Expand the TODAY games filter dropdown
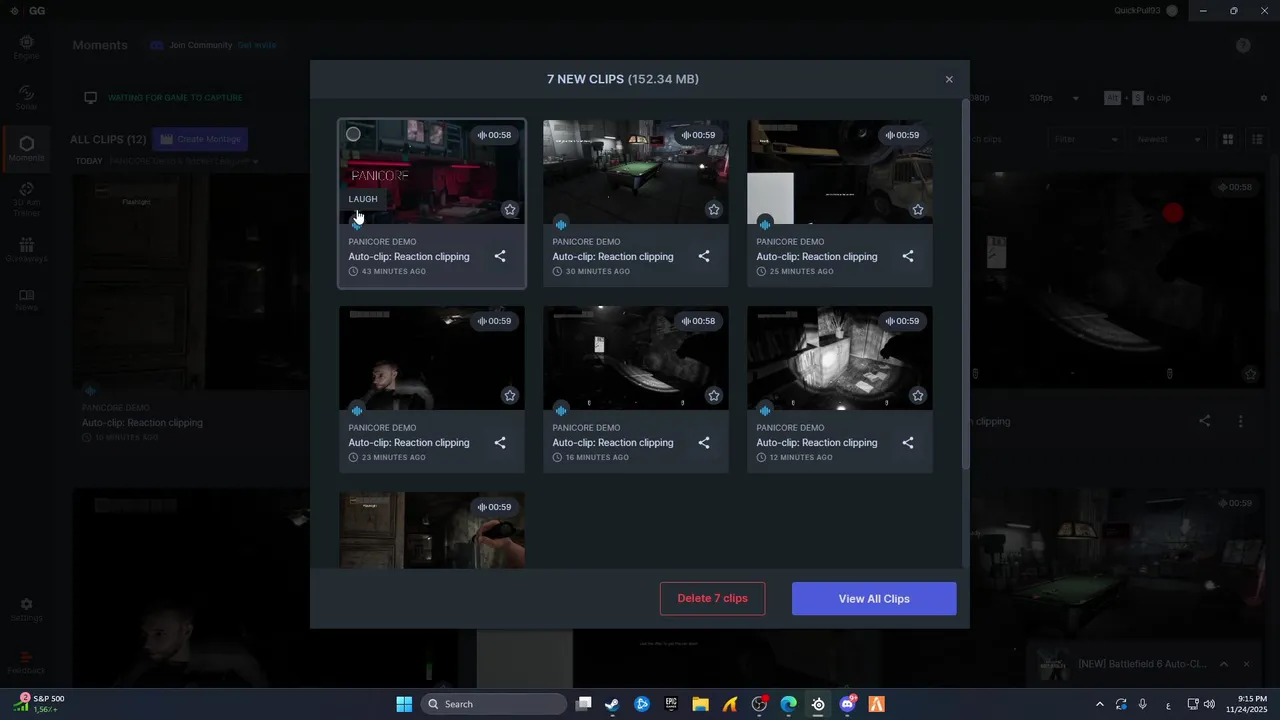 [184, 161]
